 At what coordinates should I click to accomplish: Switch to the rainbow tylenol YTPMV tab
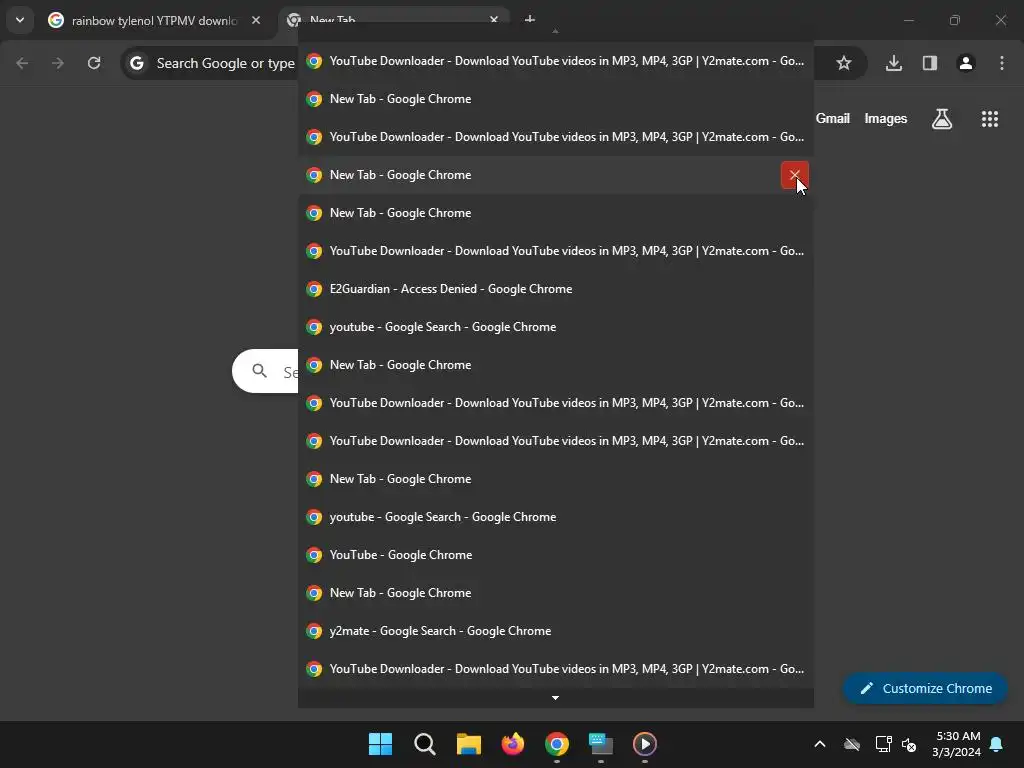tap(154, 21)
